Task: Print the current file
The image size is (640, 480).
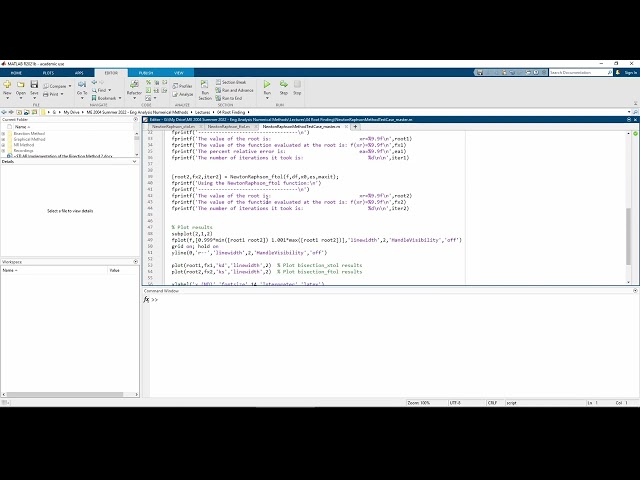Action: click(53, 94)
